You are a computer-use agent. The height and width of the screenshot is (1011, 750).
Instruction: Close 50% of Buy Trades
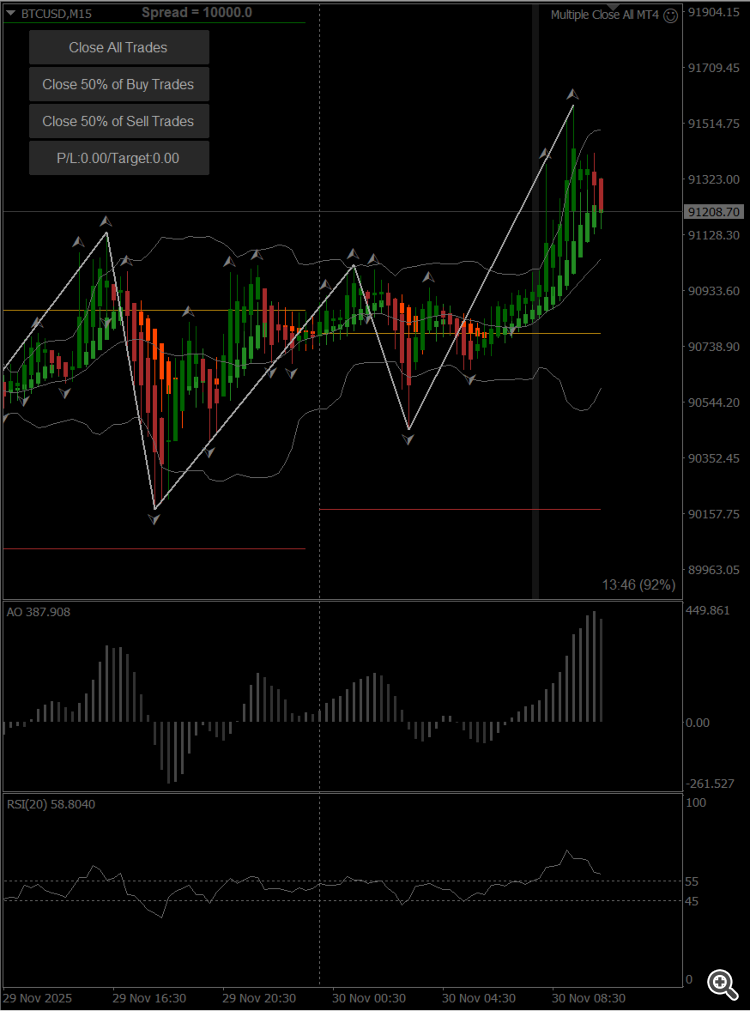(x=119, y=84)
